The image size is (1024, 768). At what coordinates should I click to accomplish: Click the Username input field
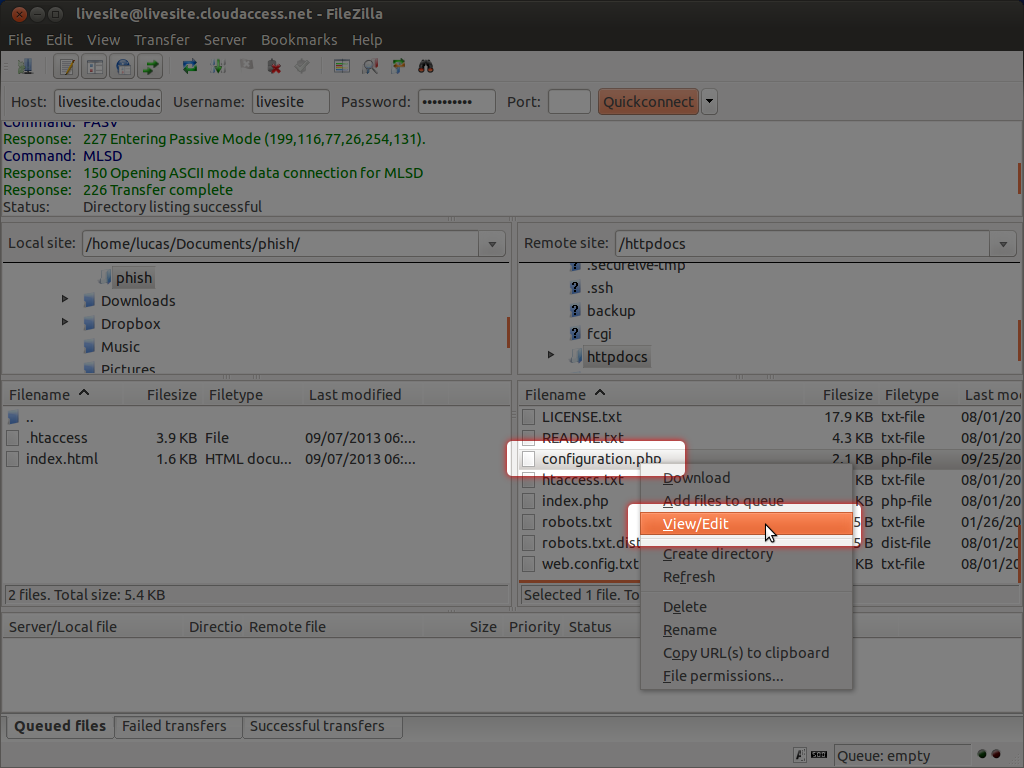tap(291, 102)
